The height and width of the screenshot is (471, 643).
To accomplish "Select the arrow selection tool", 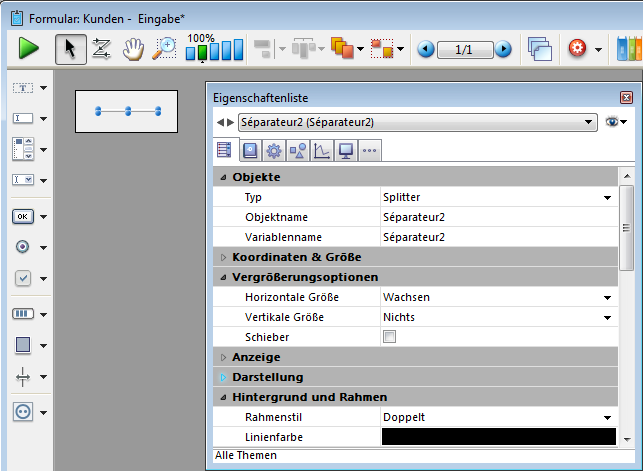I will point(70,48).
